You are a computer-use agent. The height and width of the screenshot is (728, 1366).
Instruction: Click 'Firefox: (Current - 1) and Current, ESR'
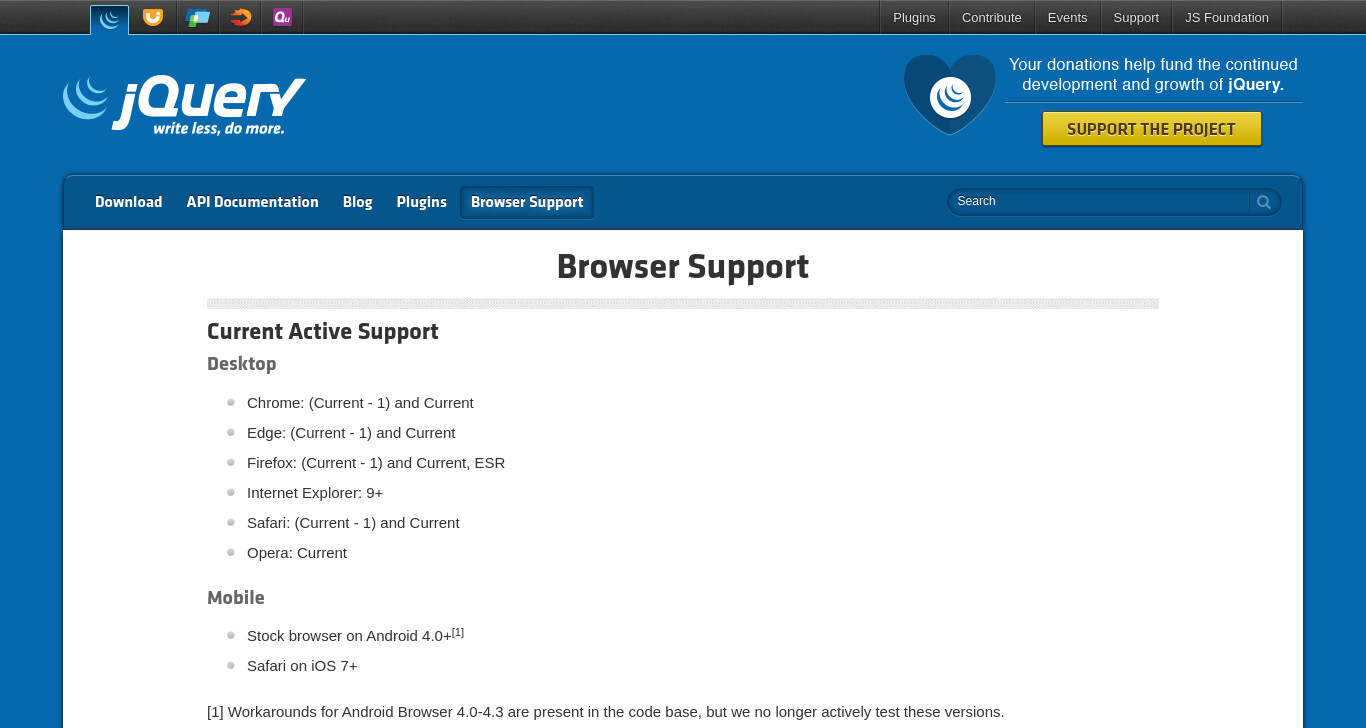click(x=376, y=463)
